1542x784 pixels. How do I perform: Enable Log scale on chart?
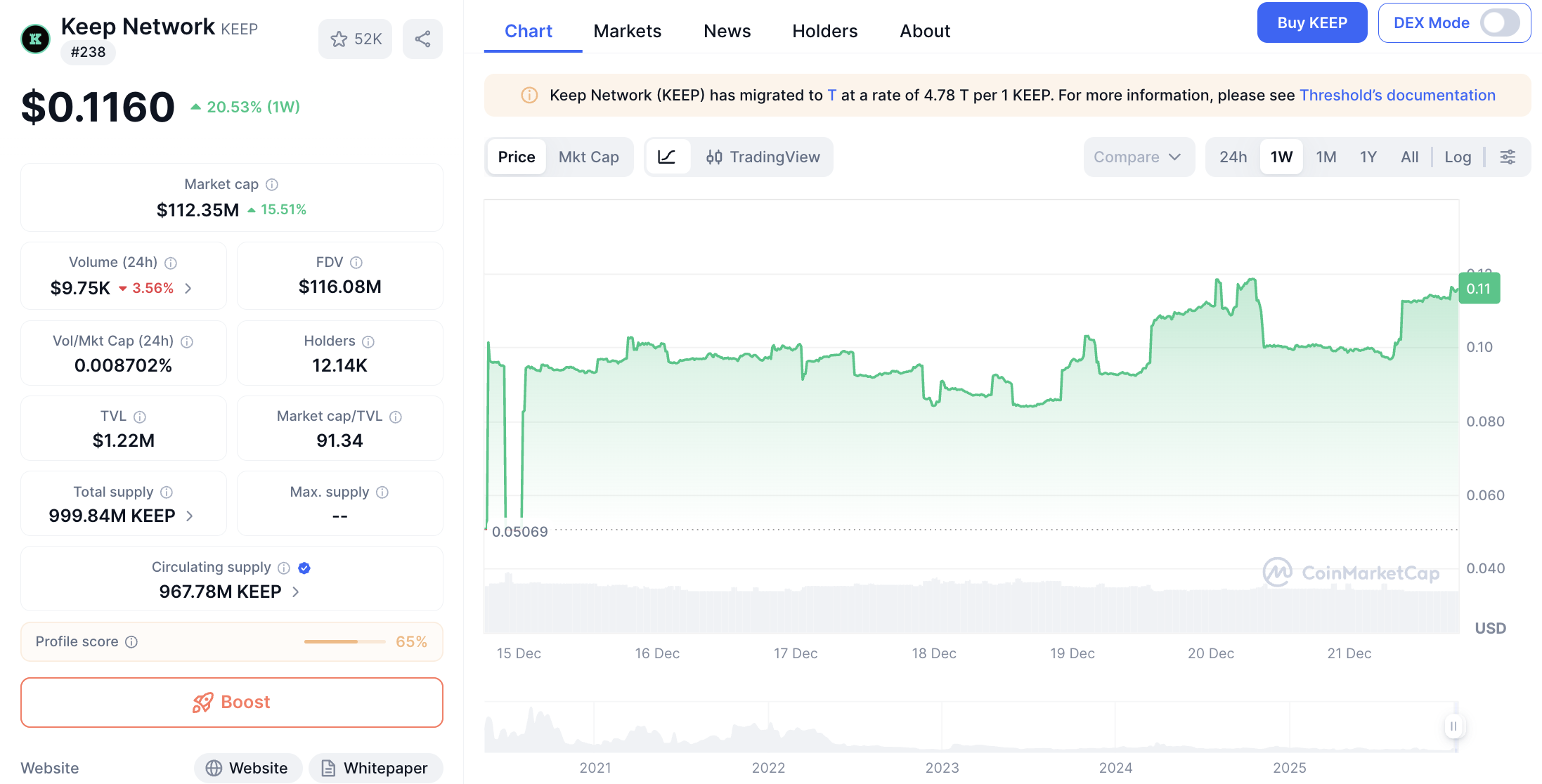coord(1457,157)
